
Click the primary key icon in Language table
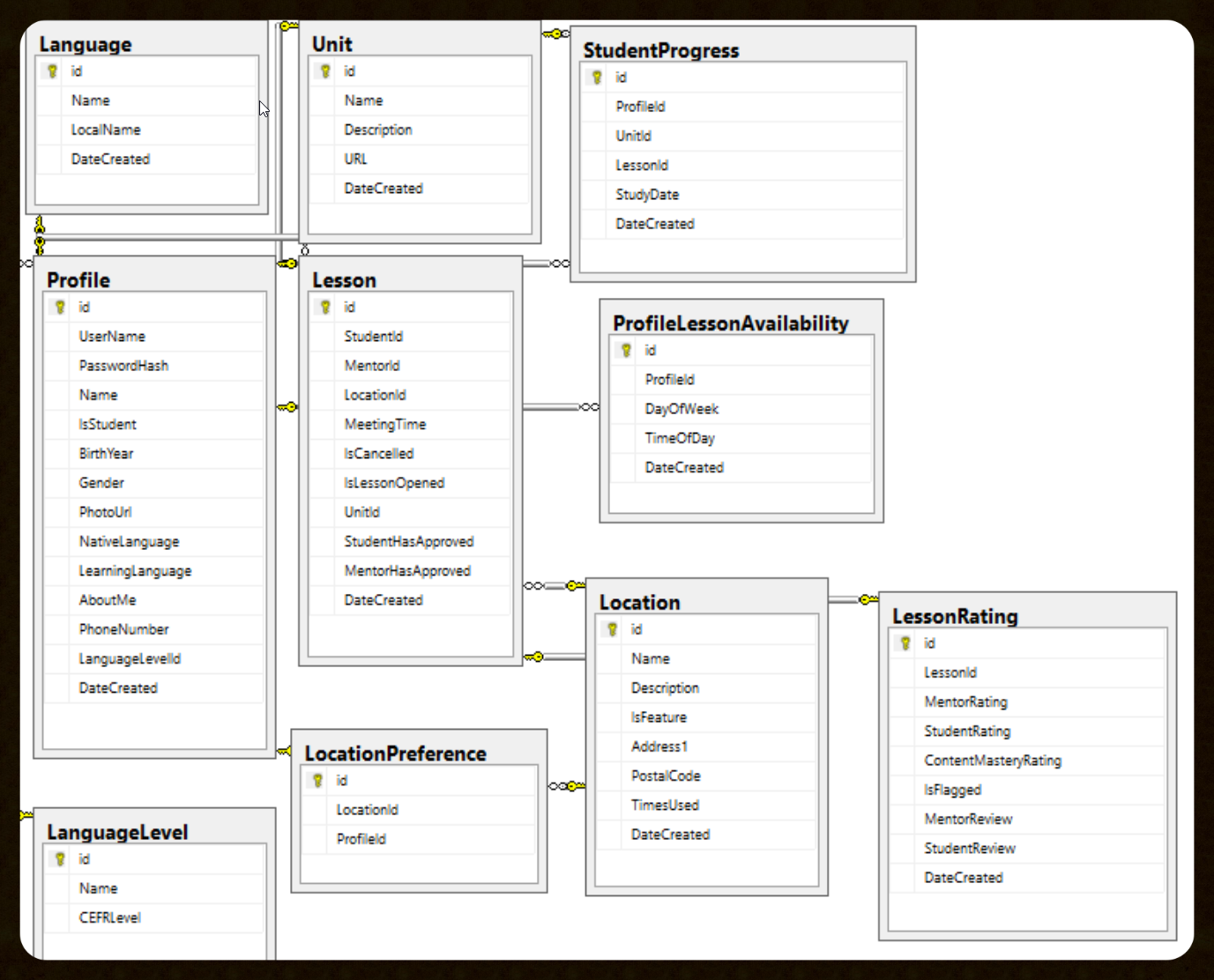pos(52,71)
